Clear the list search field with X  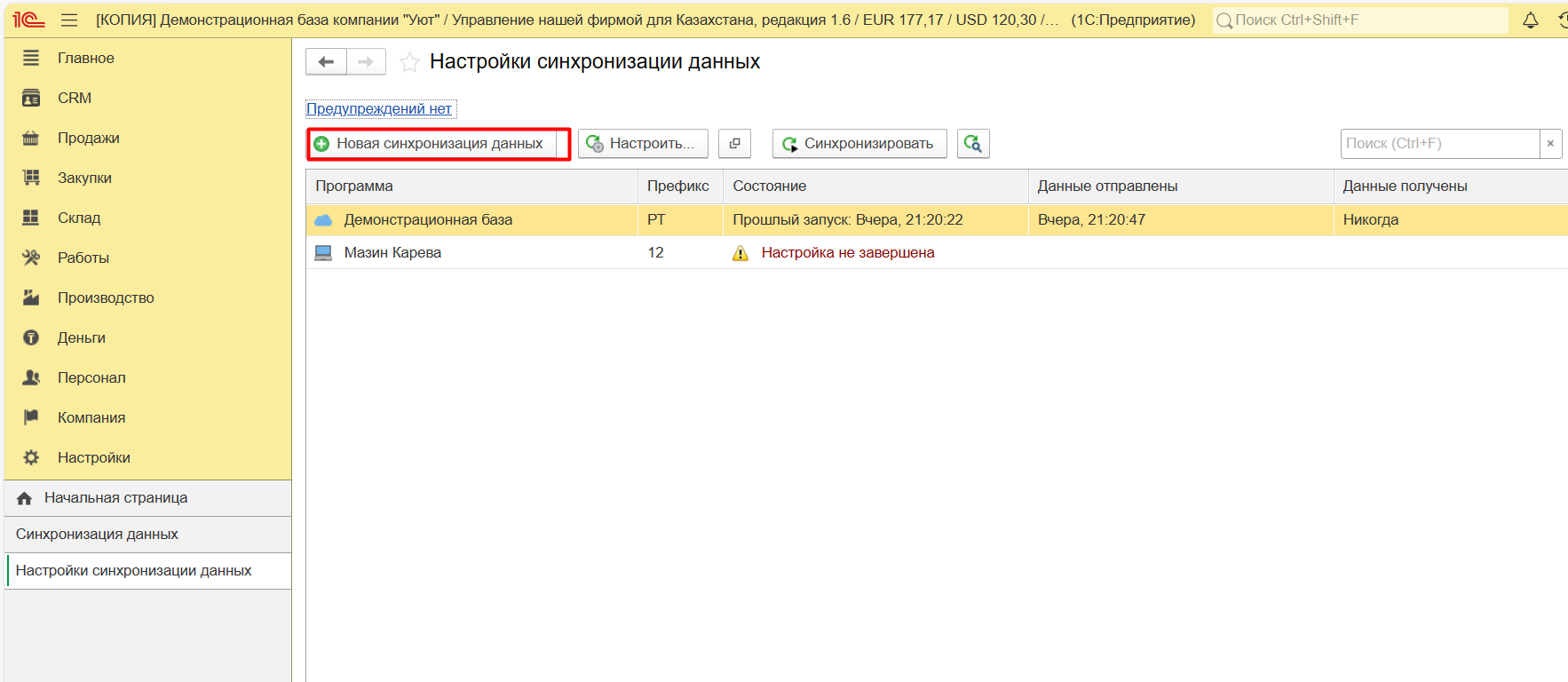[x=1550, y=144]
